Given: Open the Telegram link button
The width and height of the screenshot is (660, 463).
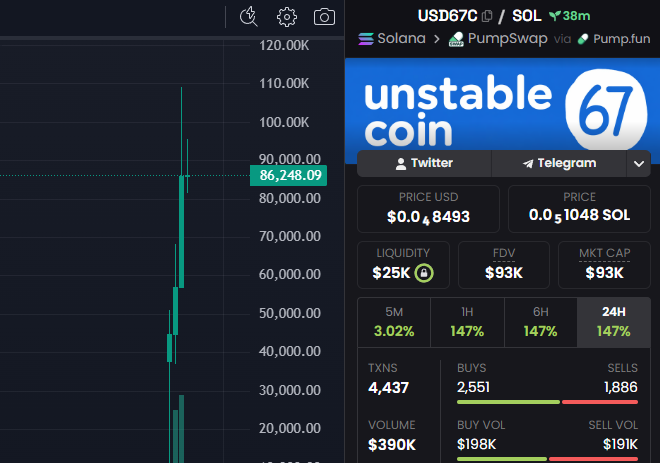Looking at the screenshot, I should pyautogui.click(x=559, y=163).
